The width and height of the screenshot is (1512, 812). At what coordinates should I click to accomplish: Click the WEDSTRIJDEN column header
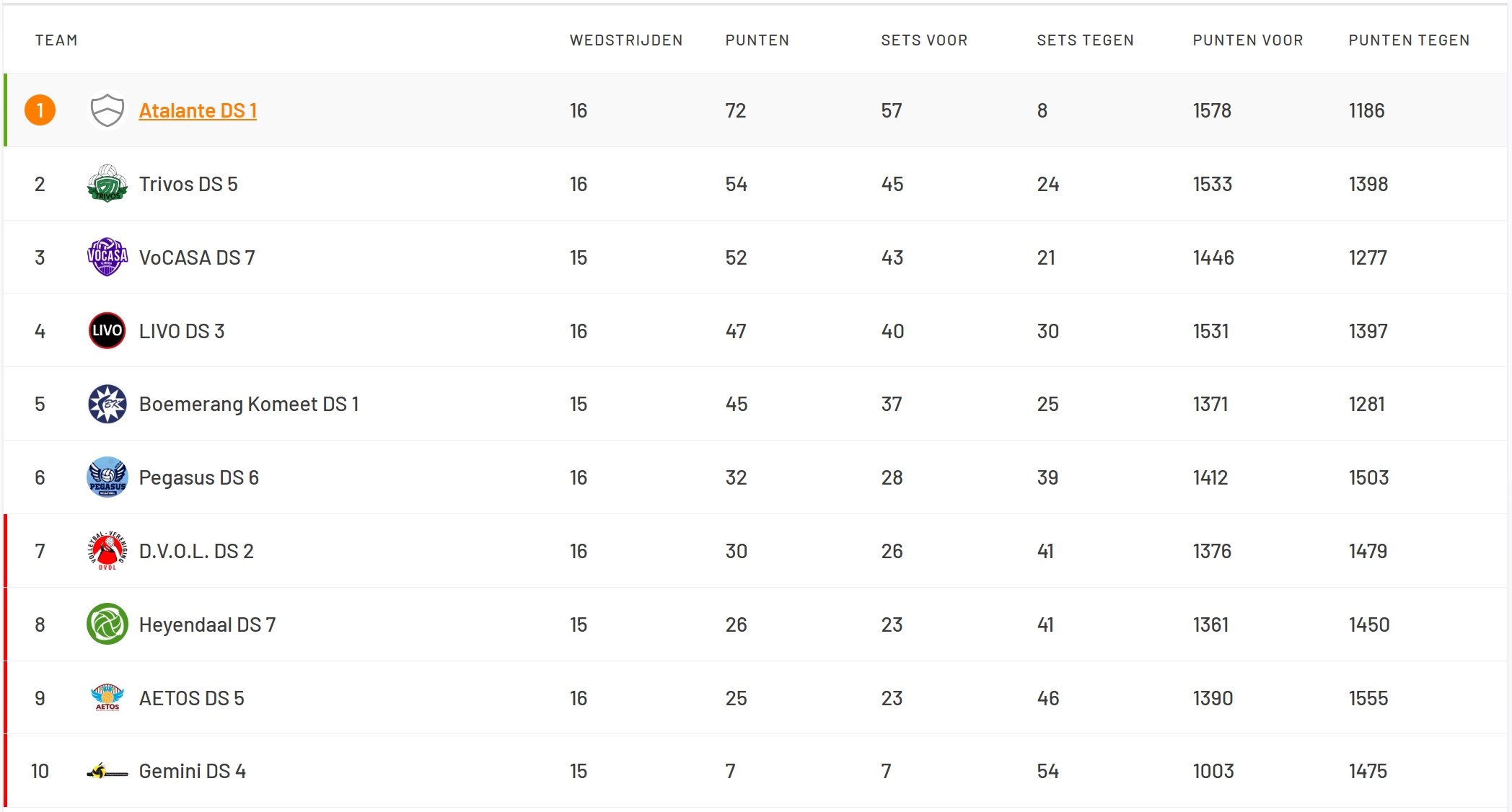pyautogui.click(x=625, y=40)
